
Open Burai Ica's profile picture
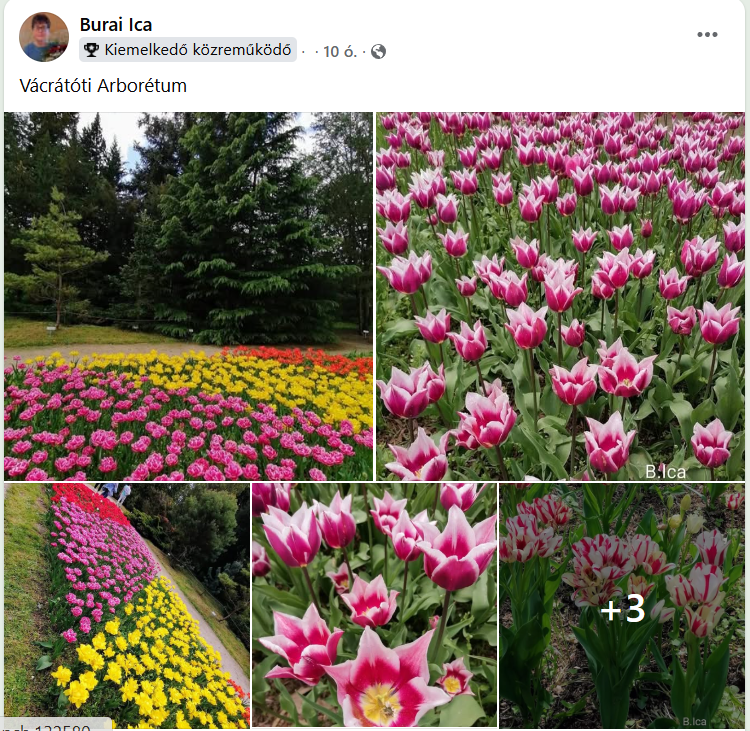click(44, 37)
